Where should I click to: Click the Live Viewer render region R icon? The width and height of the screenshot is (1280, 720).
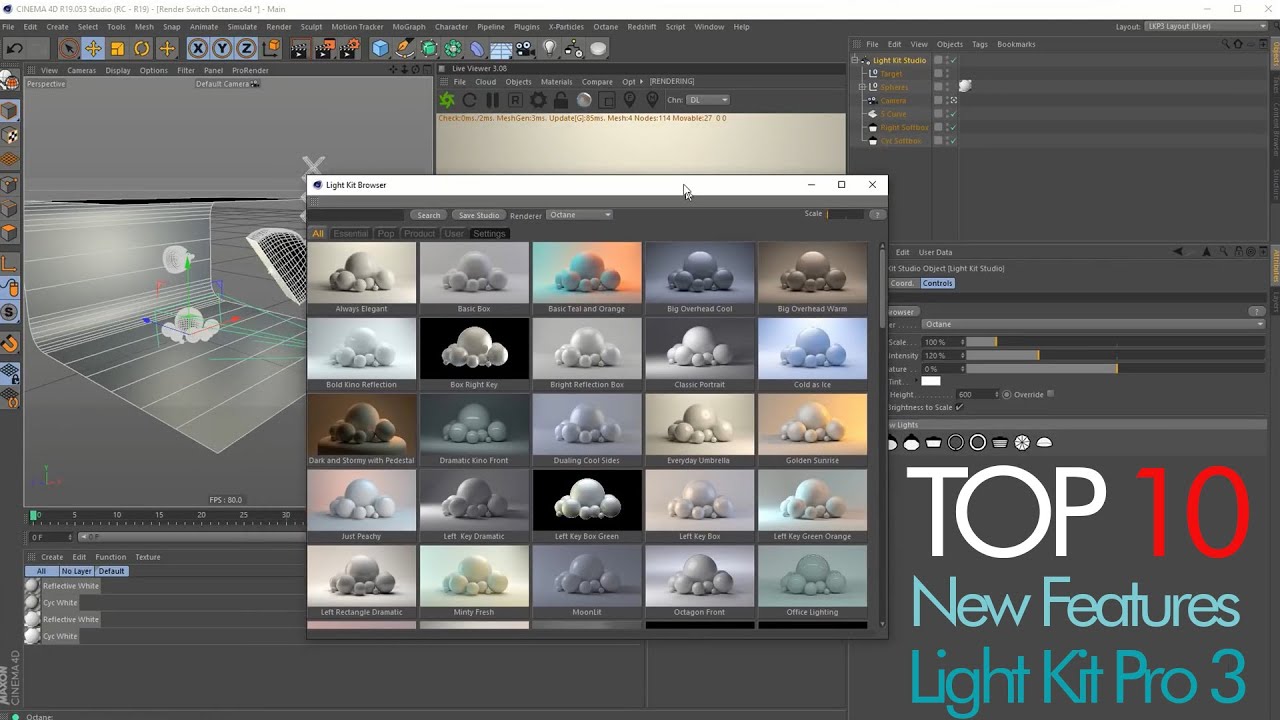[x=515, y=100]
